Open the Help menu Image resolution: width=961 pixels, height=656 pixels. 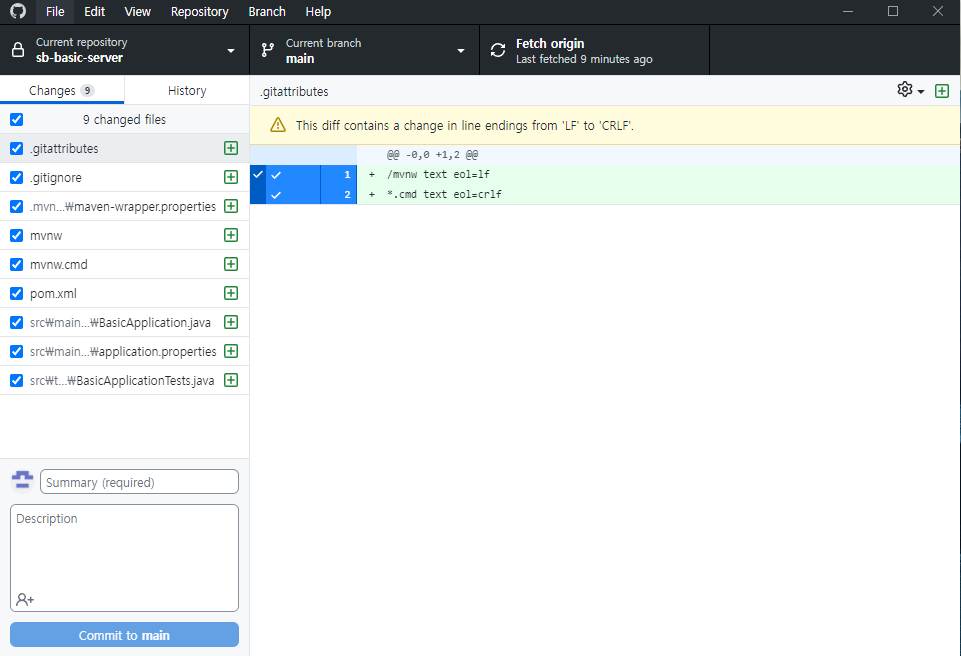click(318, 11)
